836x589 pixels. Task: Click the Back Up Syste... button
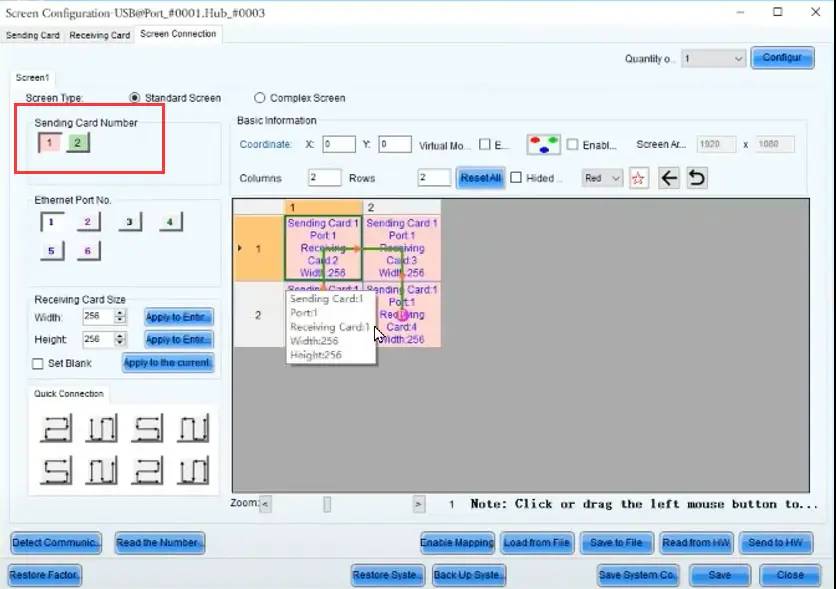[469, 575]
